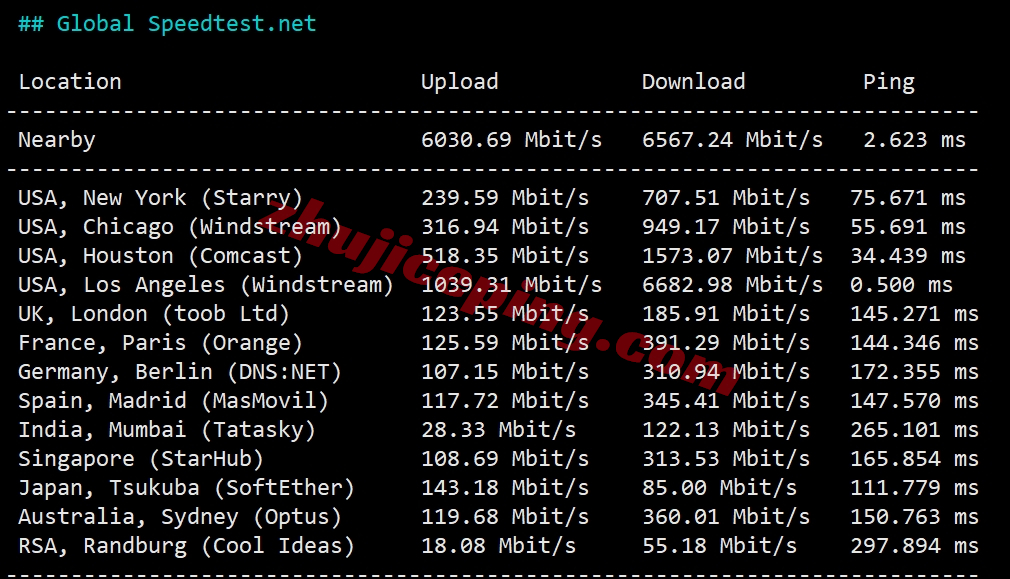
Task: Select the USA, Chicago (Windstream) row
Action: 180,227
